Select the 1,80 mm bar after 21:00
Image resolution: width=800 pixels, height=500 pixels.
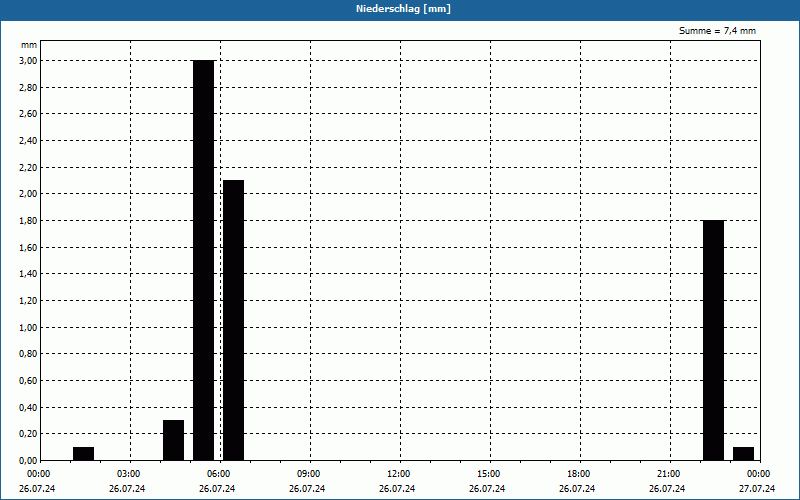coord(713,340)
